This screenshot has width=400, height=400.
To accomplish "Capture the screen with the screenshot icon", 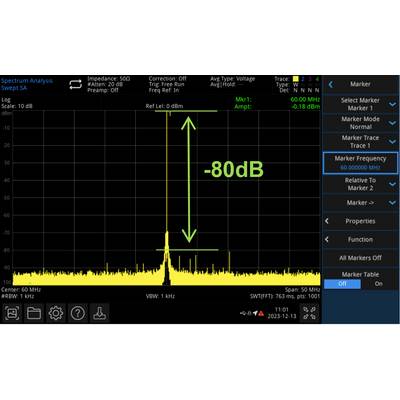I will click(12, 313).
